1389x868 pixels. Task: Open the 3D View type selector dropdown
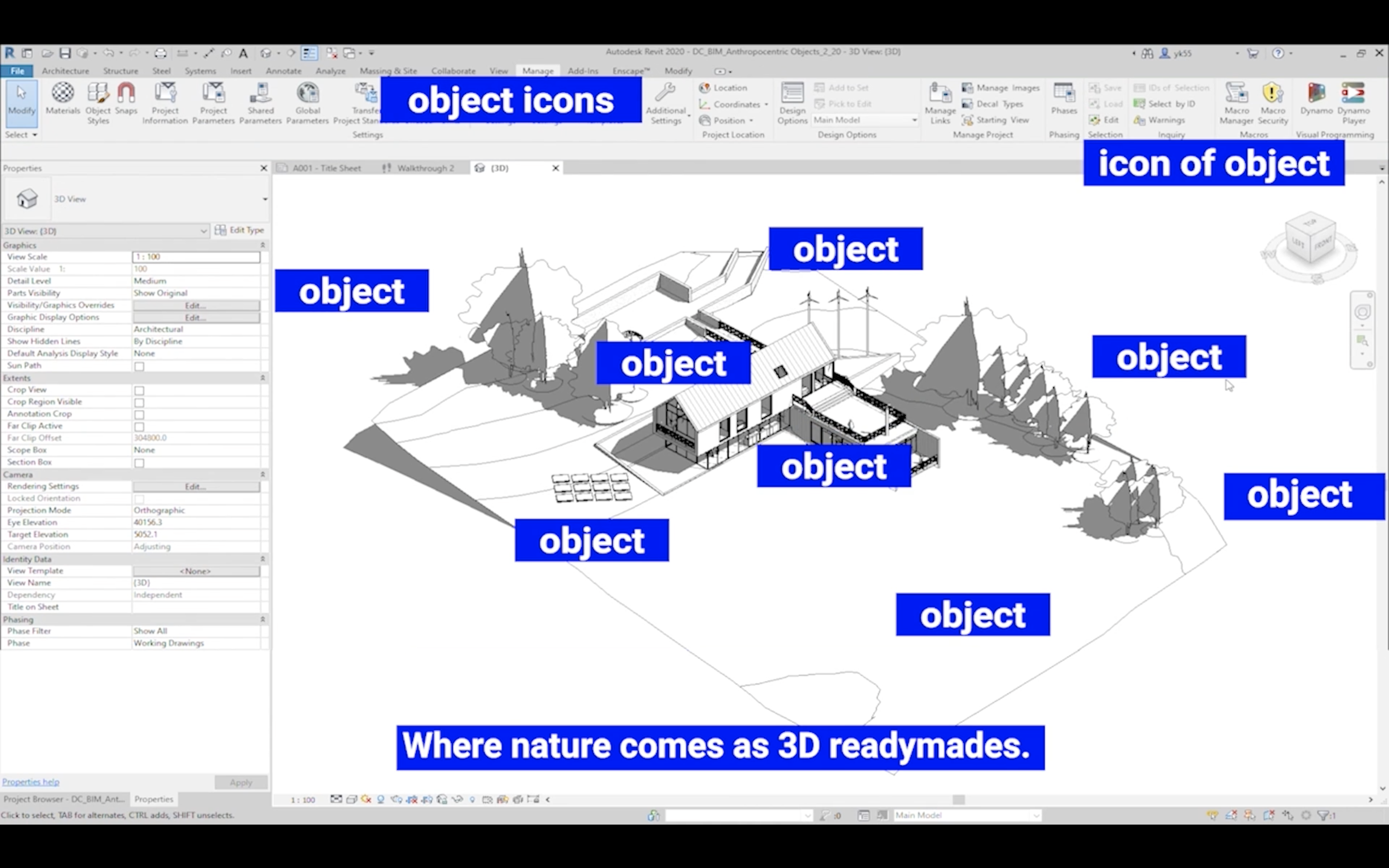click(x=265, y=199)
